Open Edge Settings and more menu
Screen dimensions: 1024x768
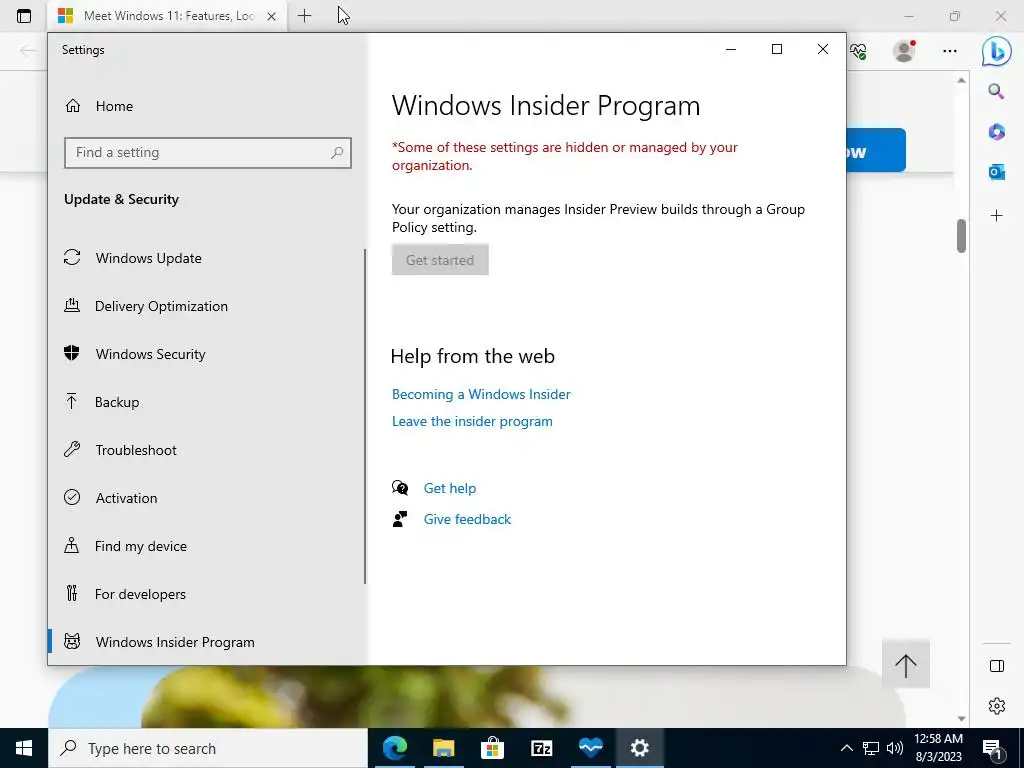coord(950,50)
